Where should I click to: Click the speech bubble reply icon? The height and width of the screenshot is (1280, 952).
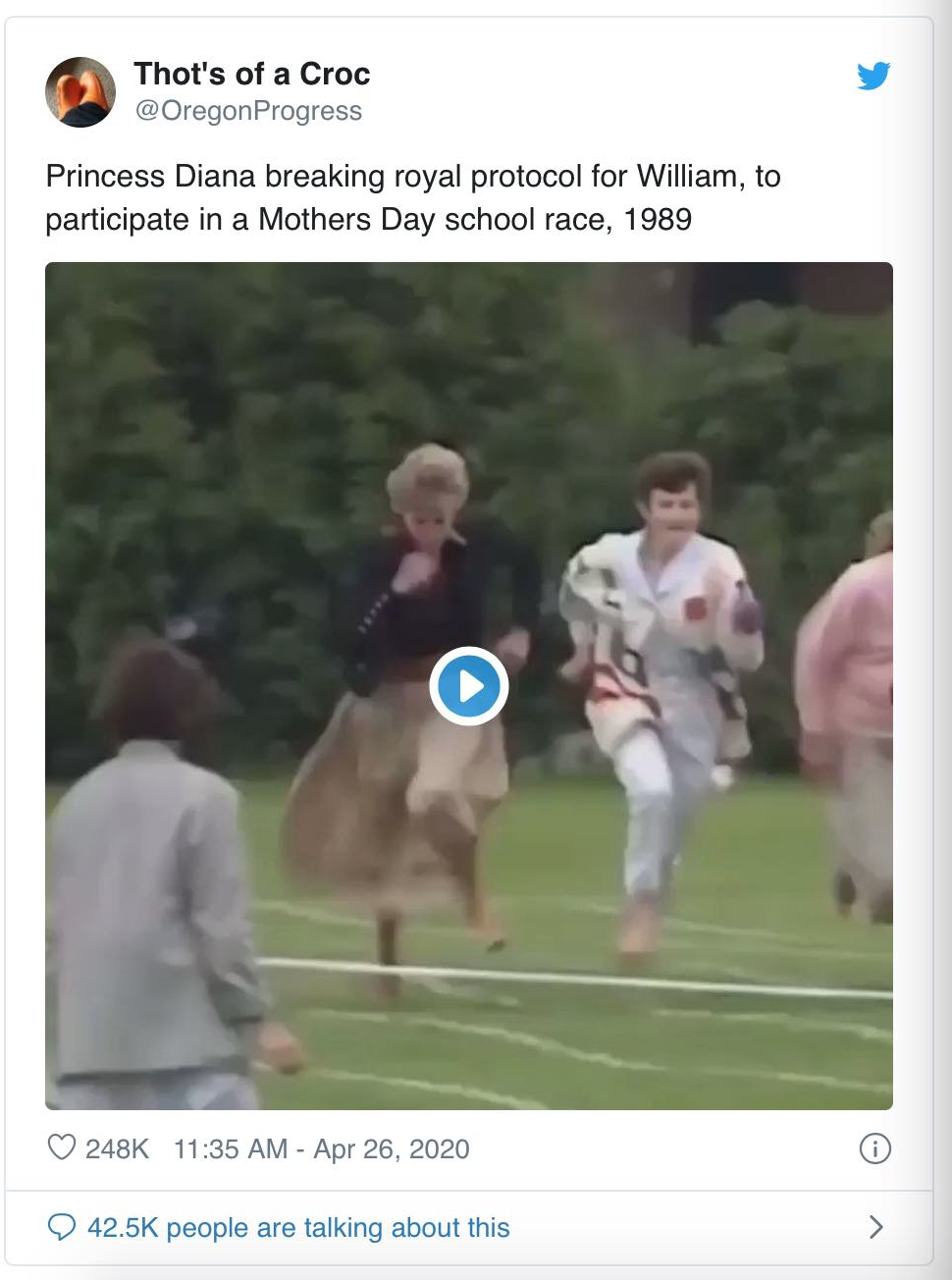62,1227
